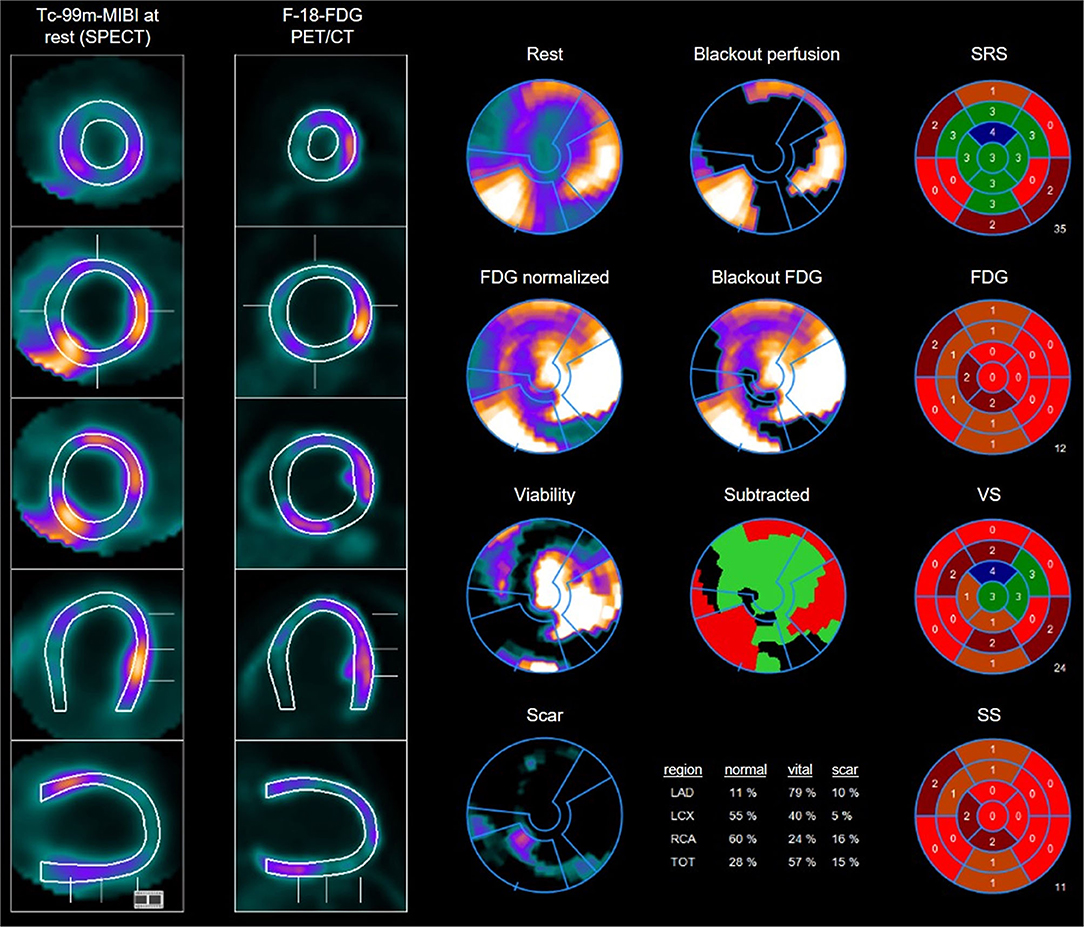Click the 'Subtracted' title
The height and width of the screenshot is (927, 1084).
(767, 495)
